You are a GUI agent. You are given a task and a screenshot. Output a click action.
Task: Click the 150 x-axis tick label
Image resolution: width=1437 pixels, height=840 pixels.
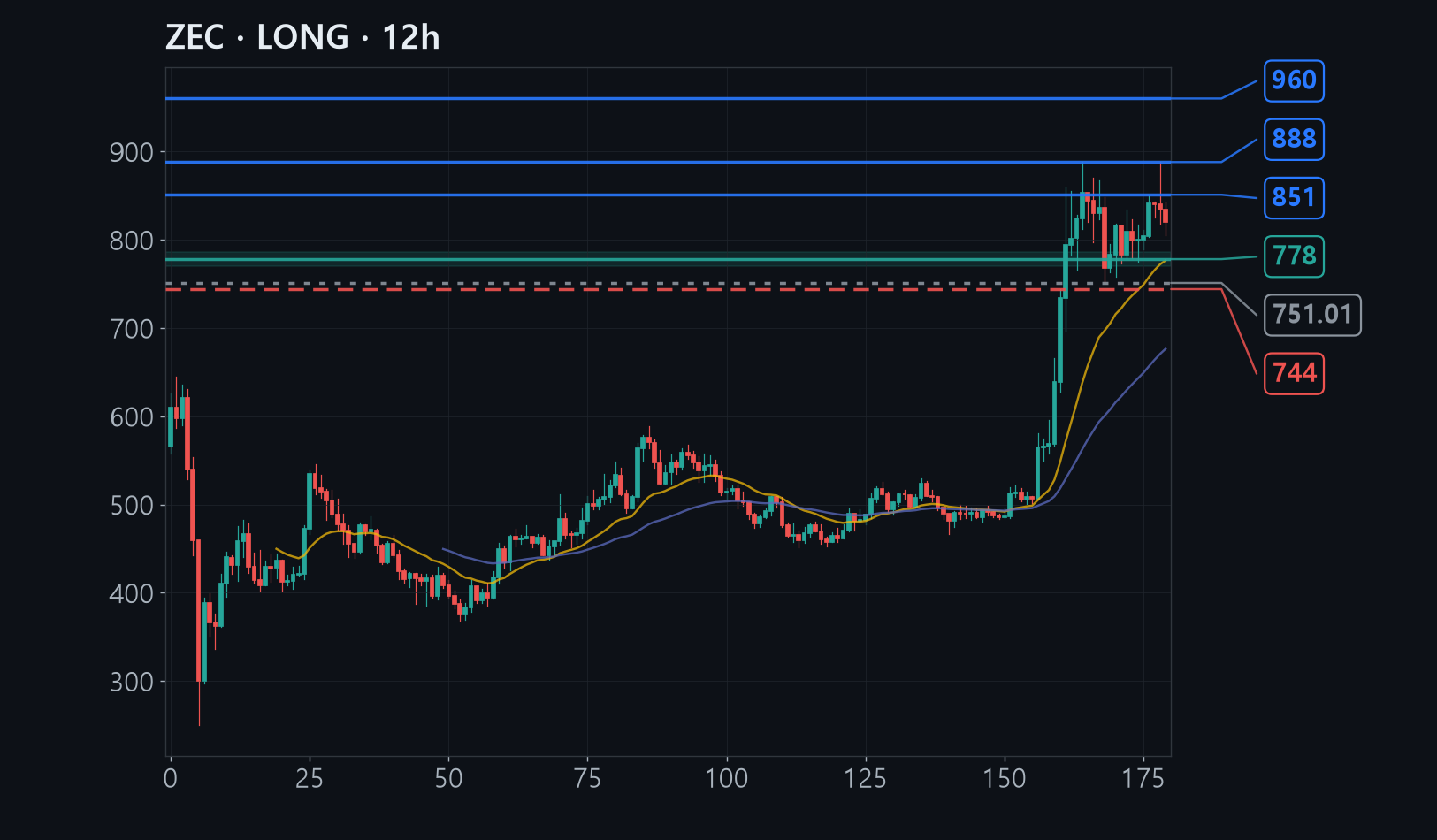pyautogui.click(x=1005, y=779)
